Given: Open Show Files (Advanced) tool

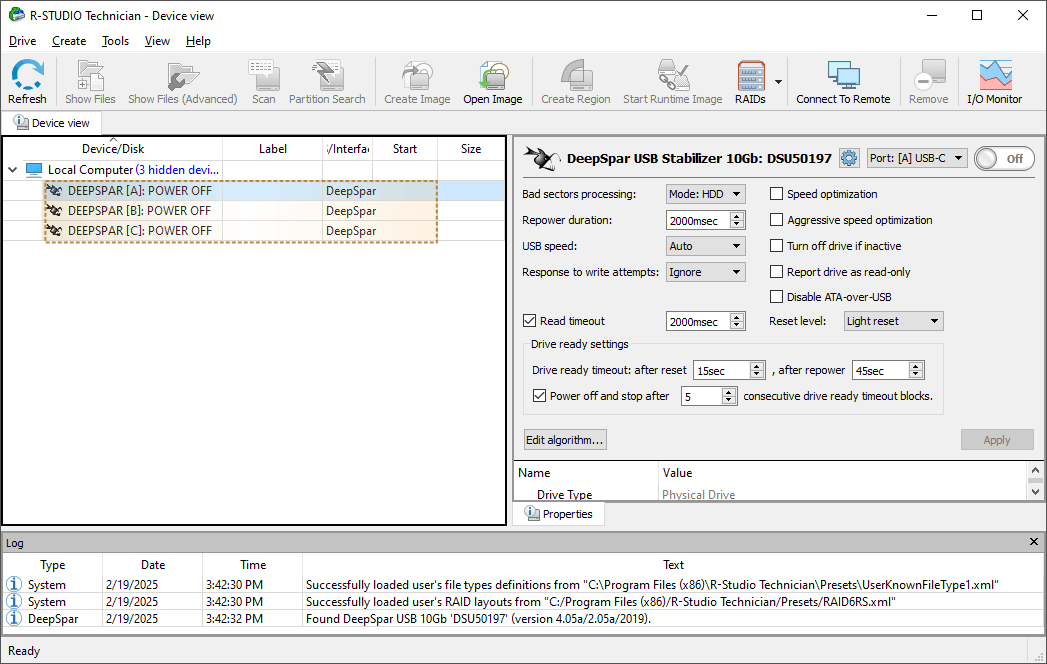Looking at the screenshot, I should (x=182, y=81).
